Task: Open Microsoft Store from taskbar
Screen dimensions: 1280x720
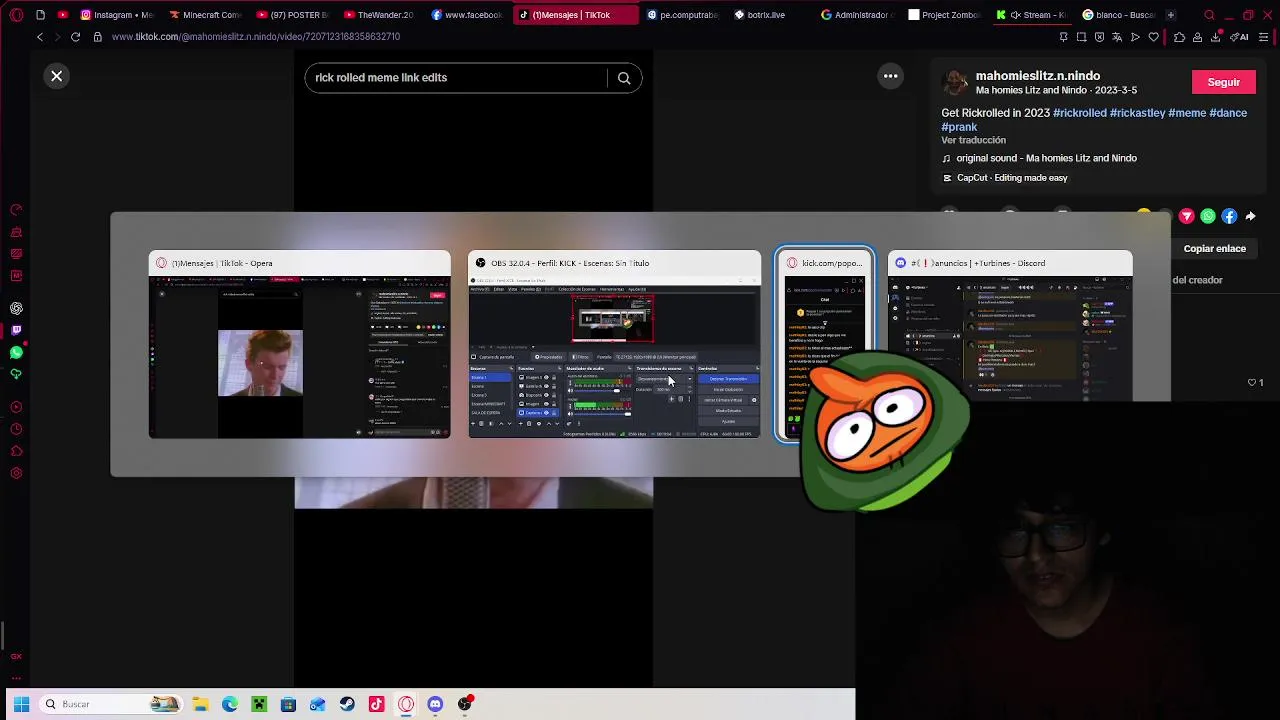Action: point(288,704)
